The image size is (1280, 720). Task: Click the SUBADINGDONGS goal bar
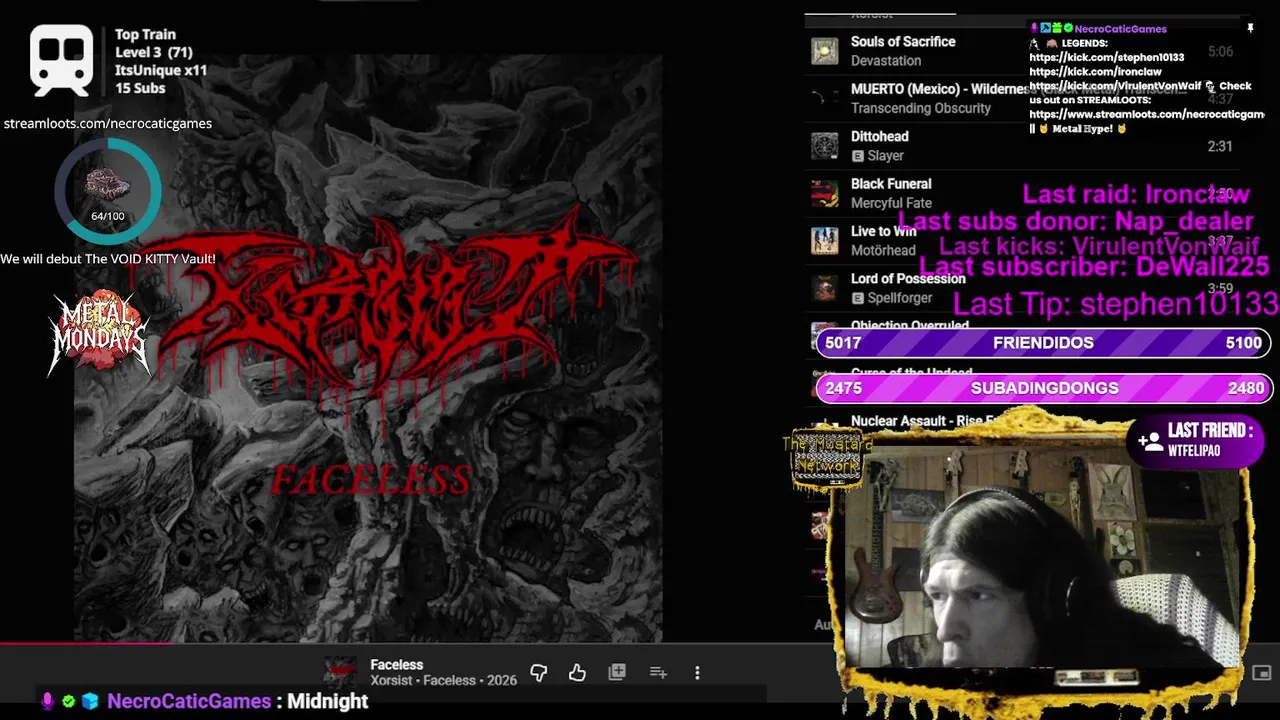point(1043,388)
